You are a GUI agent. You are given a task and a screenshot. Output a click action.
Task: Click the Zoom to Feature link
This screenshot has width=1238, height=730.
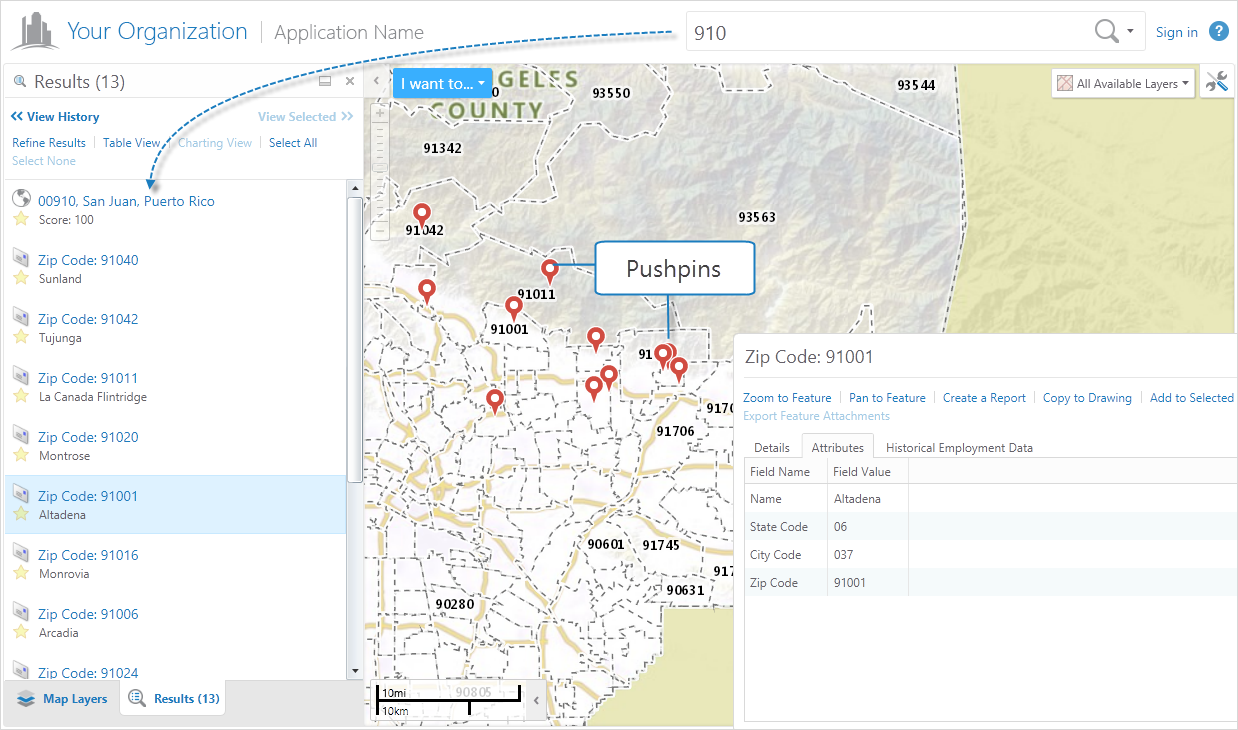pos(787,398)
